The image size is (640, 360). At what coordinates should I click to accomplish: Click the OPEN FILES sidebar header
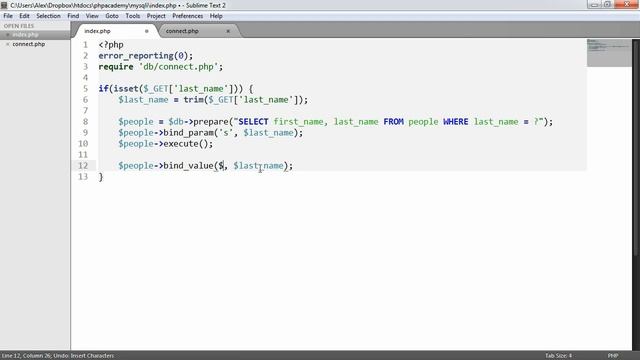coord(19,26)
